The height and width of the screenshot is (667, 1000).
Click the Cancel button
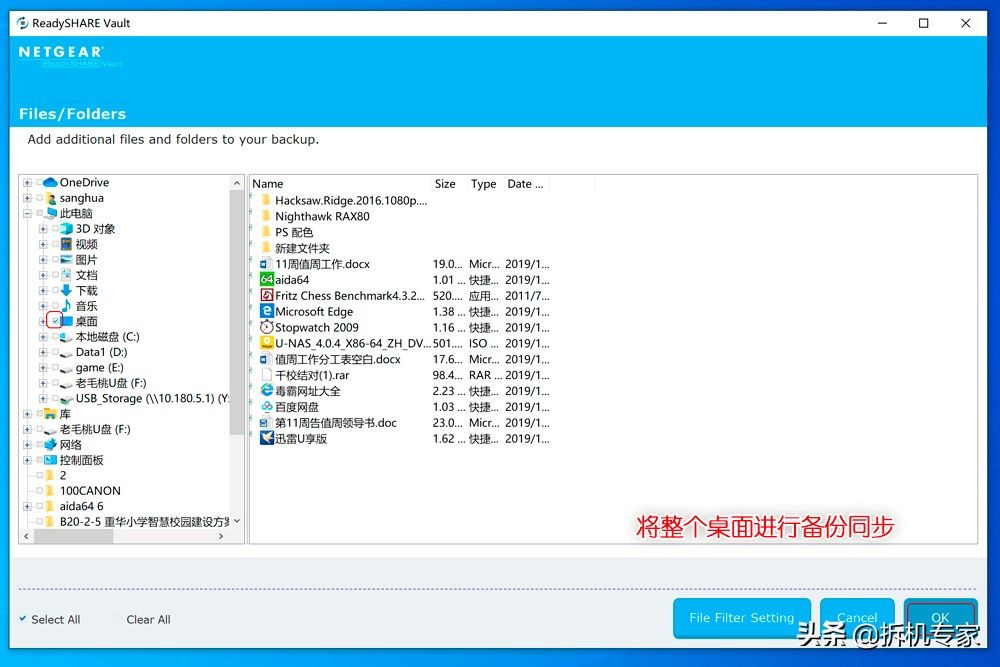857,618
